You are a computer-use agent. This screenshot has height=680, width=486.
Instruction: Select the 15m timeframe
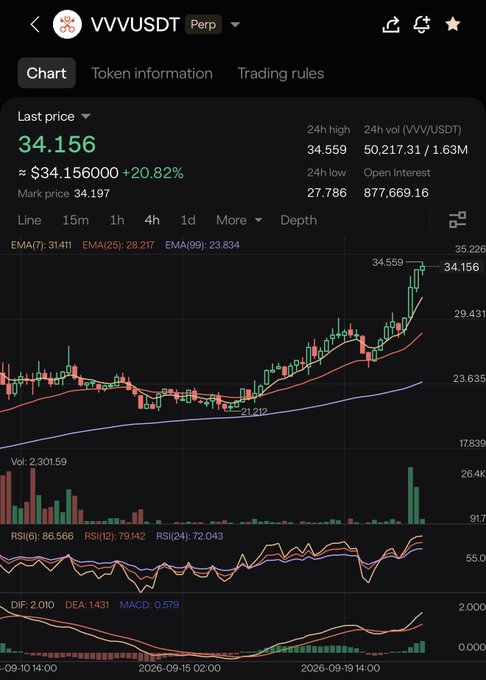75,220
